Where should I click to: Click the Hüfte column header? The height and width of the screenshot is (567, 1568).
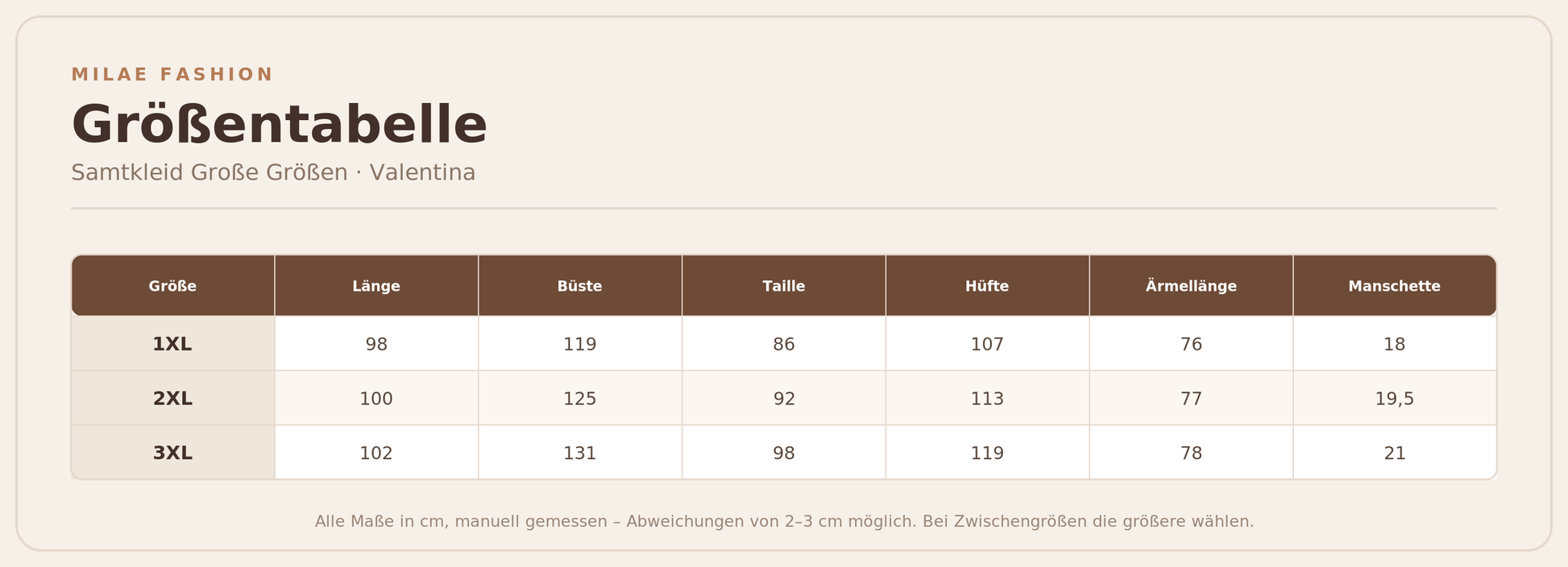987,286
